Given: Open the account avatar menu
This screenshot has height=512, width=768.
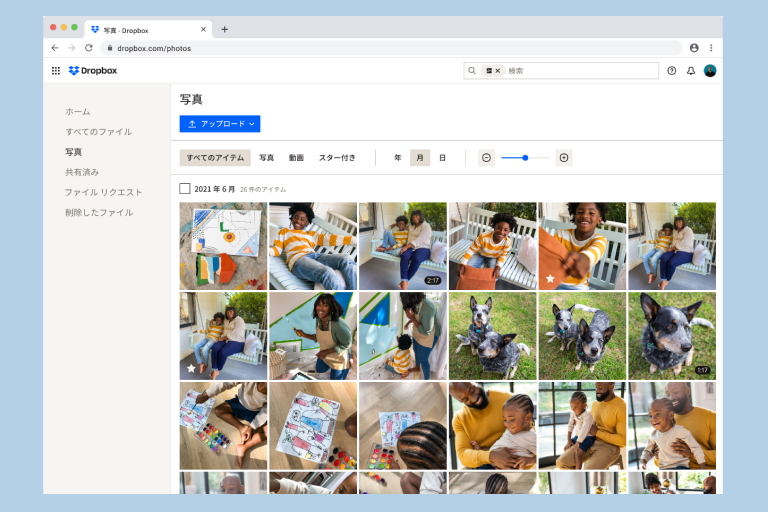Looking at the screenshot, I should click(710, 71).
